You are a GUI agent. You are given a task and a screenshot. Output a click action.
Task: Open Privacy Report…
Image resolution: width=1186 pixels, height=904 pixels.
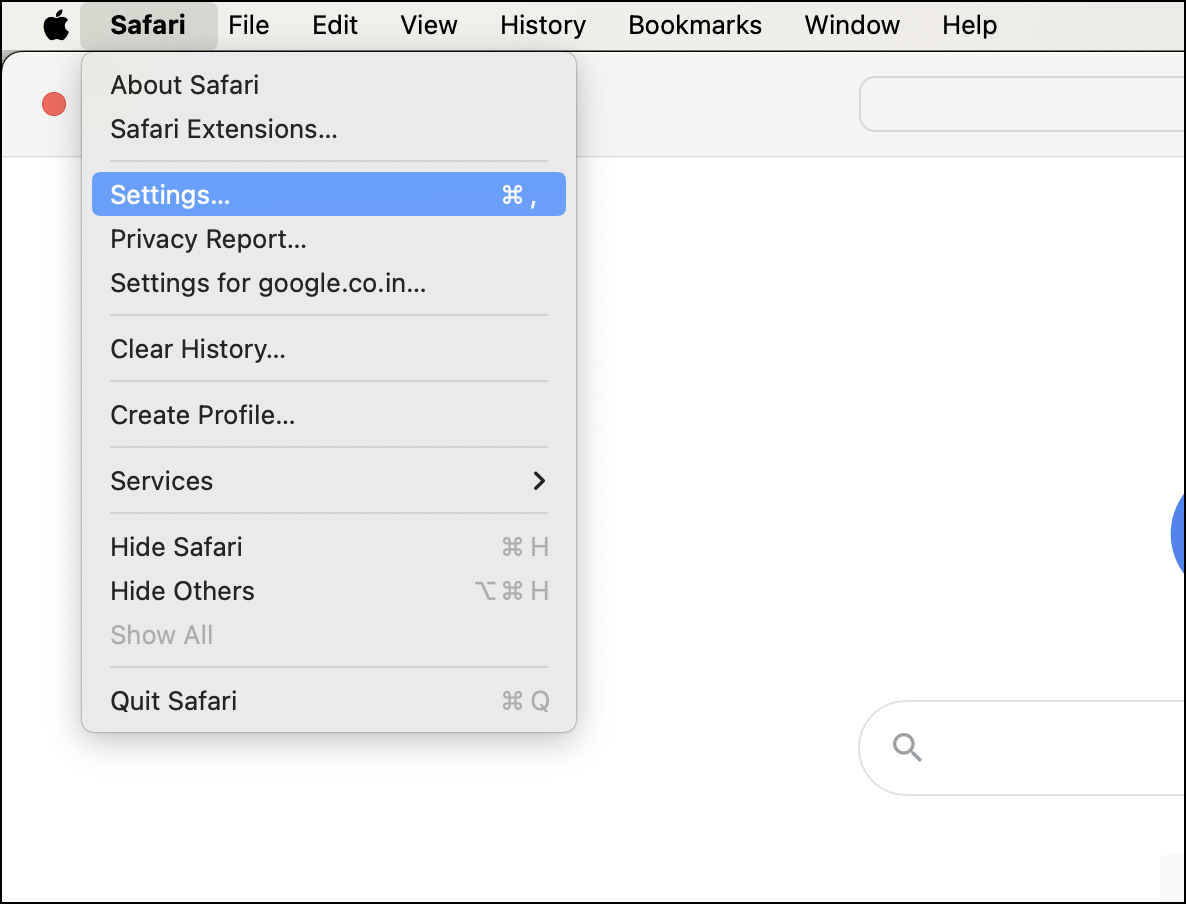coord(328,238)
